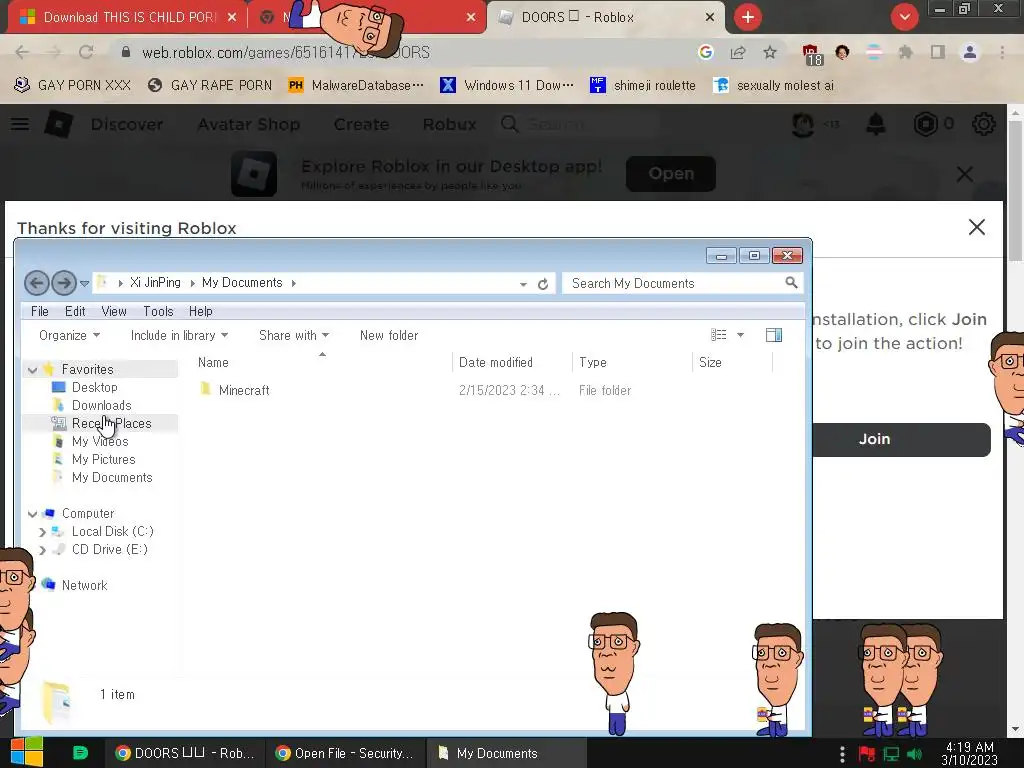Open the Roblox Discover link
This screenshot has width=1024, height=768.
[127, 124]
